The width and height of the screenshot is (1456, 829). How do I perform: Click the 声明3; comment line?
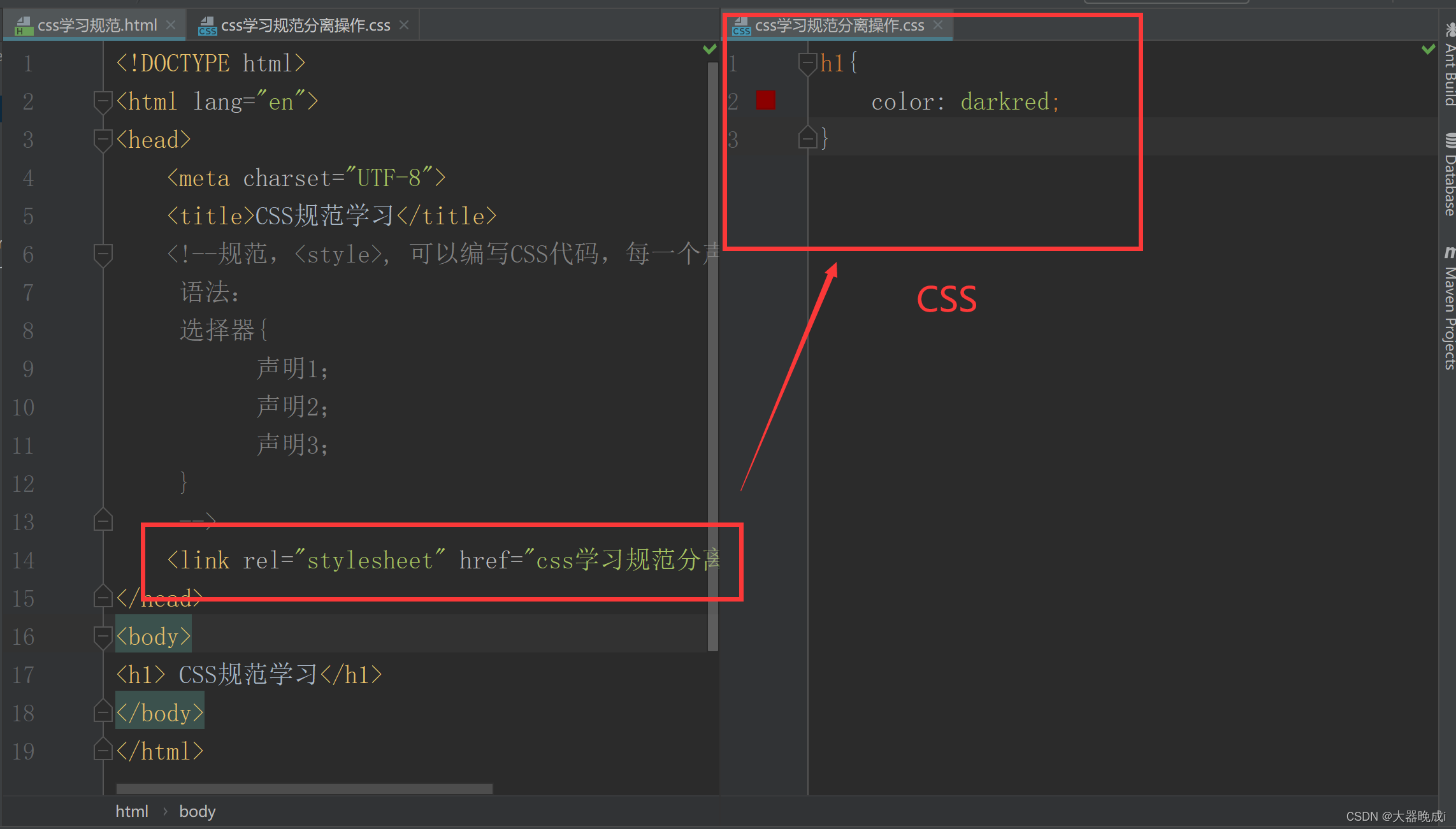click(x=292, y=446)
